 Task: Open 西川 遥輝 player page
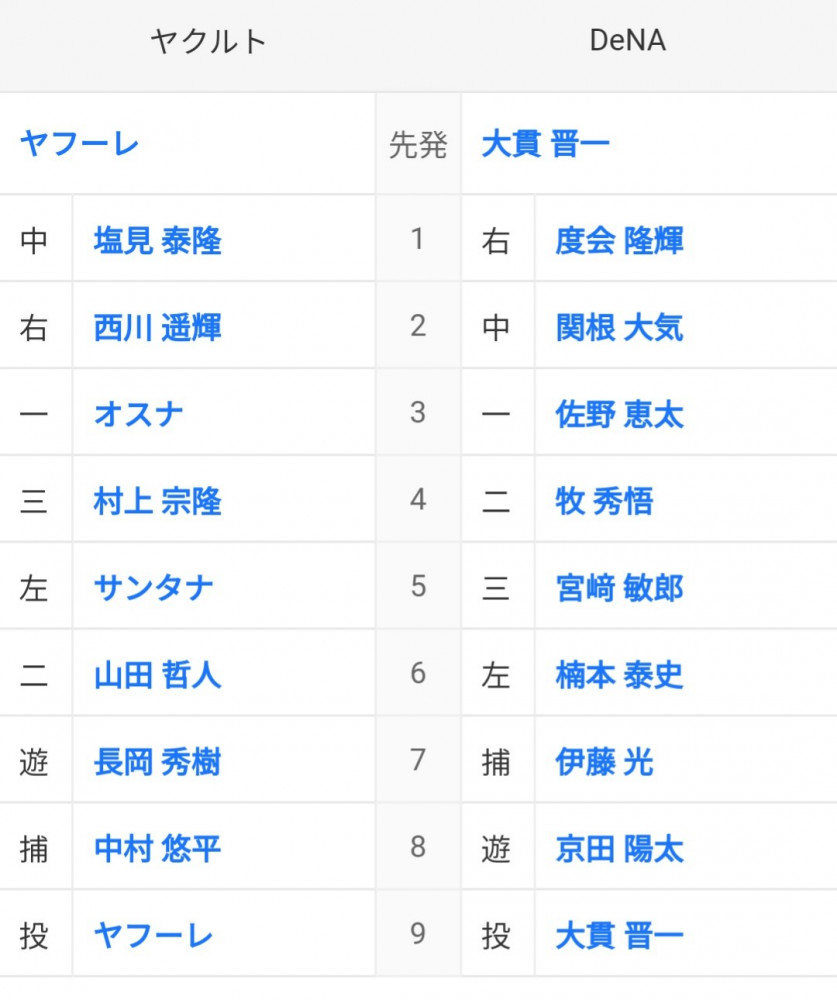tap(158, 327)
